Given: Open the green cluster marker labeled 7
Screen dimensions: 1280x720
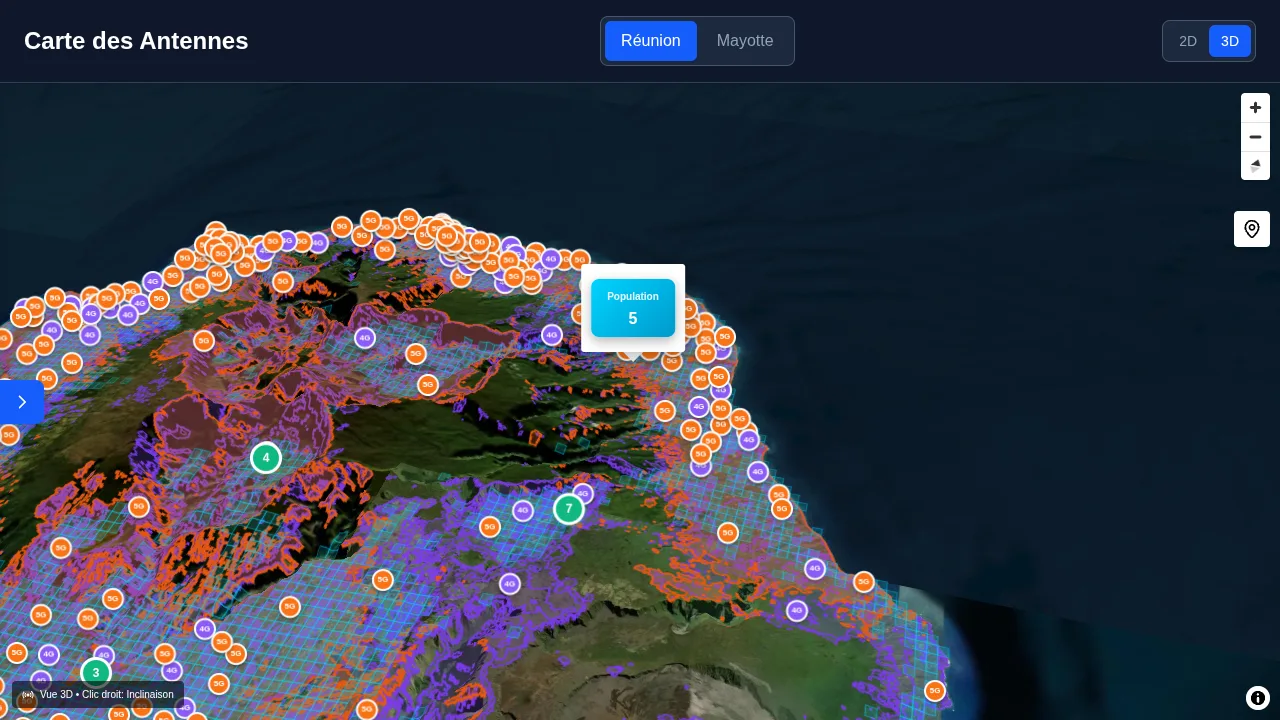Looking at the screenshot, I should pos(569,509).
